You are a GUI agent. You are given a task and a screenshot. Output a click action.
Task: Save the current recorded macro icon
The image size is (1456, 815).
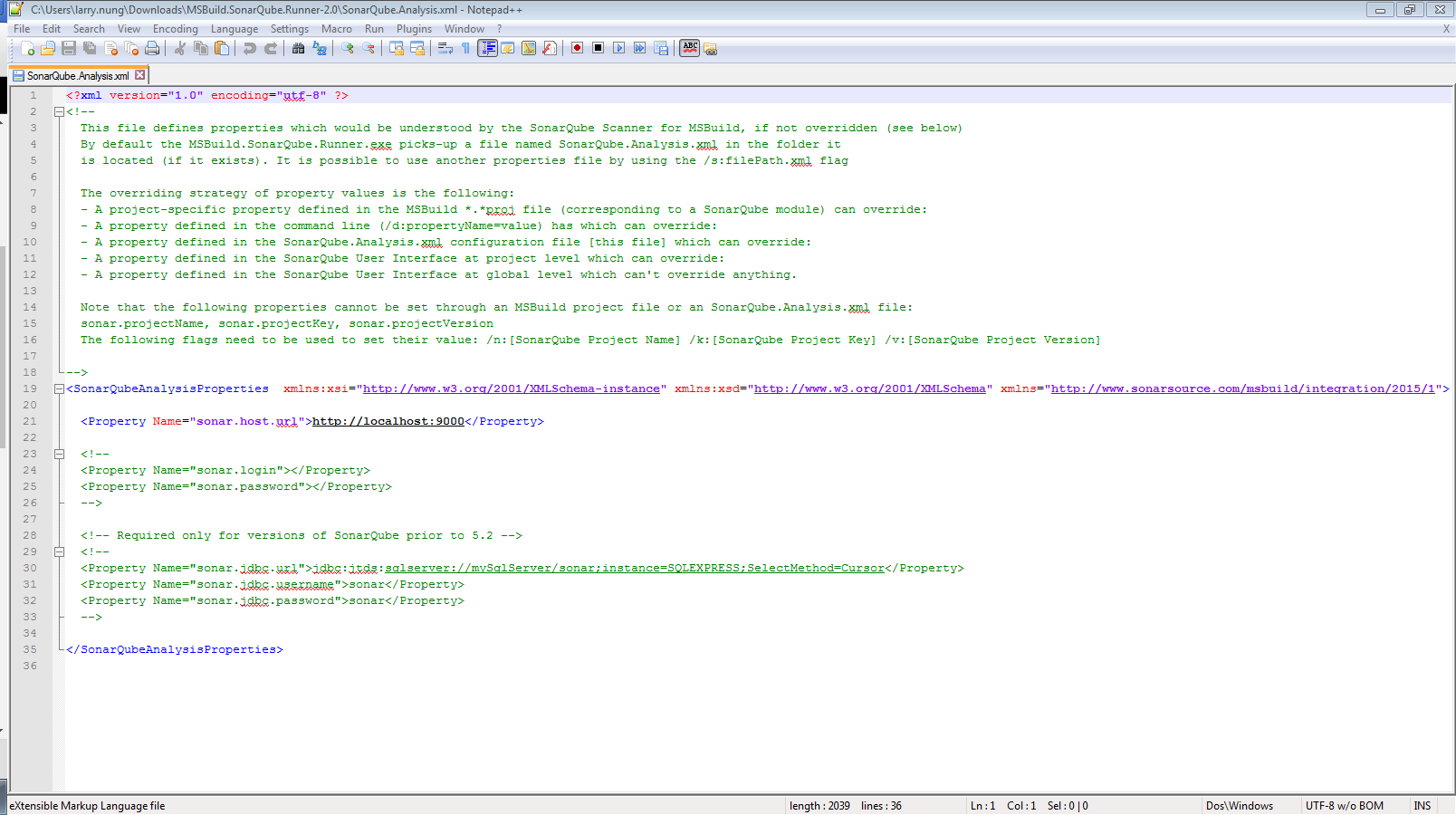661,48
